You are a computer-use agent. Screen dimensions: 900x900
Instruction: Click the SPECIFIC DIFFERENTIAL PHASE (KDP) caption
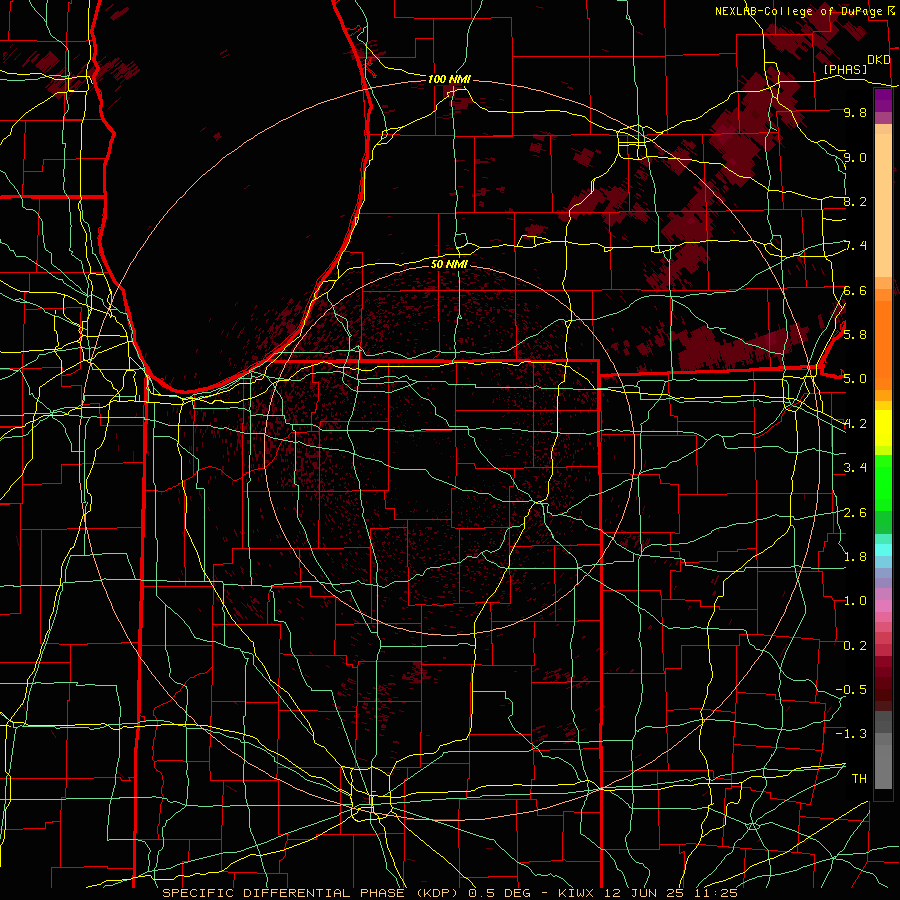point(312,893)
